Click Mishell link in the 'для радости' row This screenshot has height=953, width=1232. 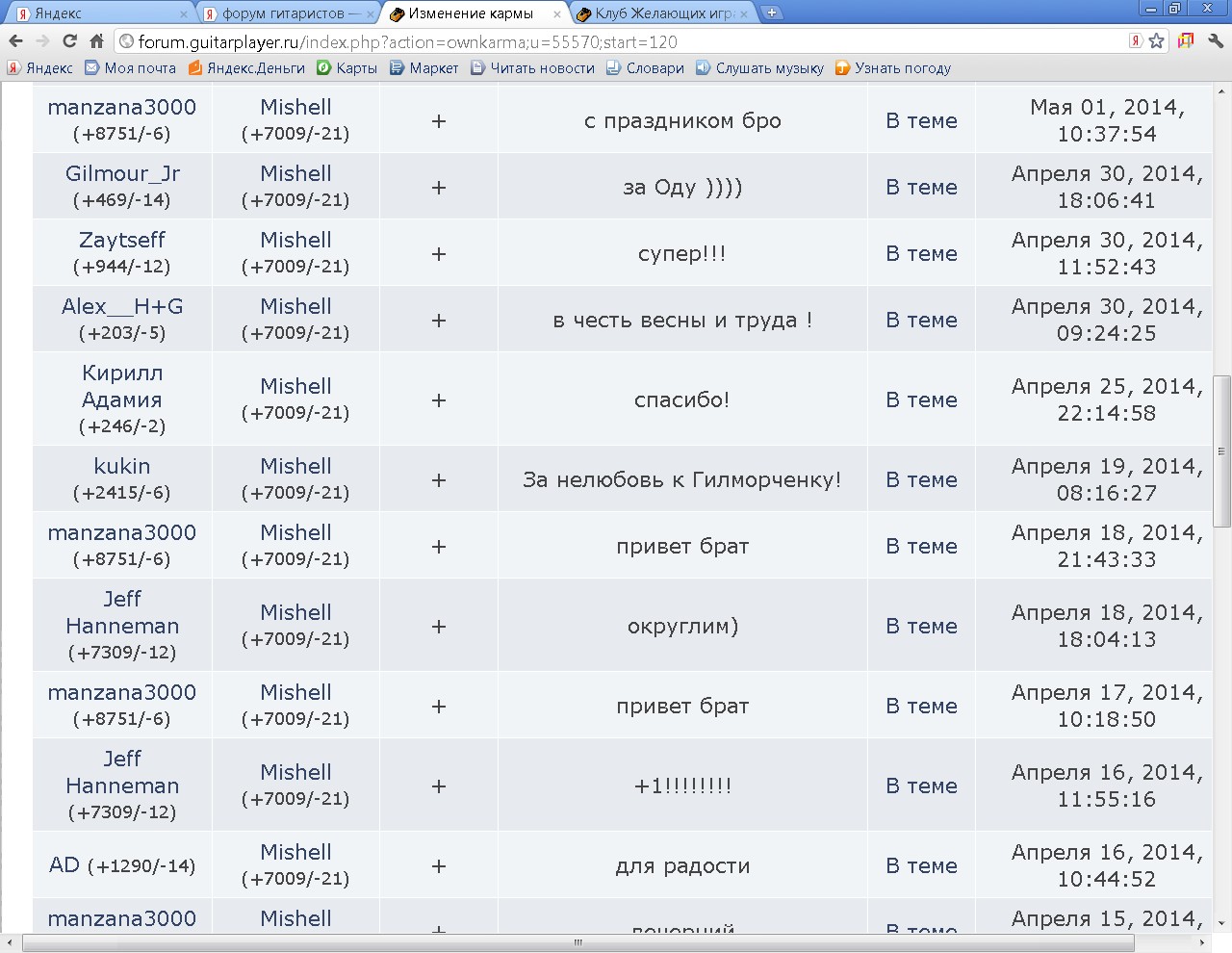295,852
